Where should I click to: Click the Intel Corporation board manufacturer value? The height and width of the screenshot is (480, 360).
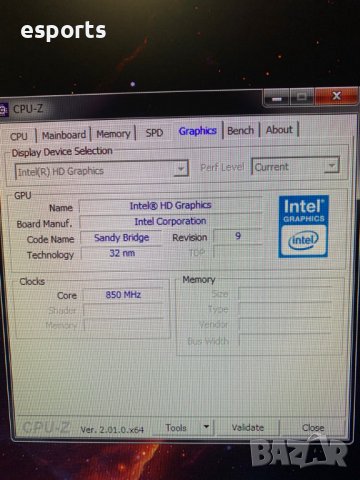tap(170, 221)
